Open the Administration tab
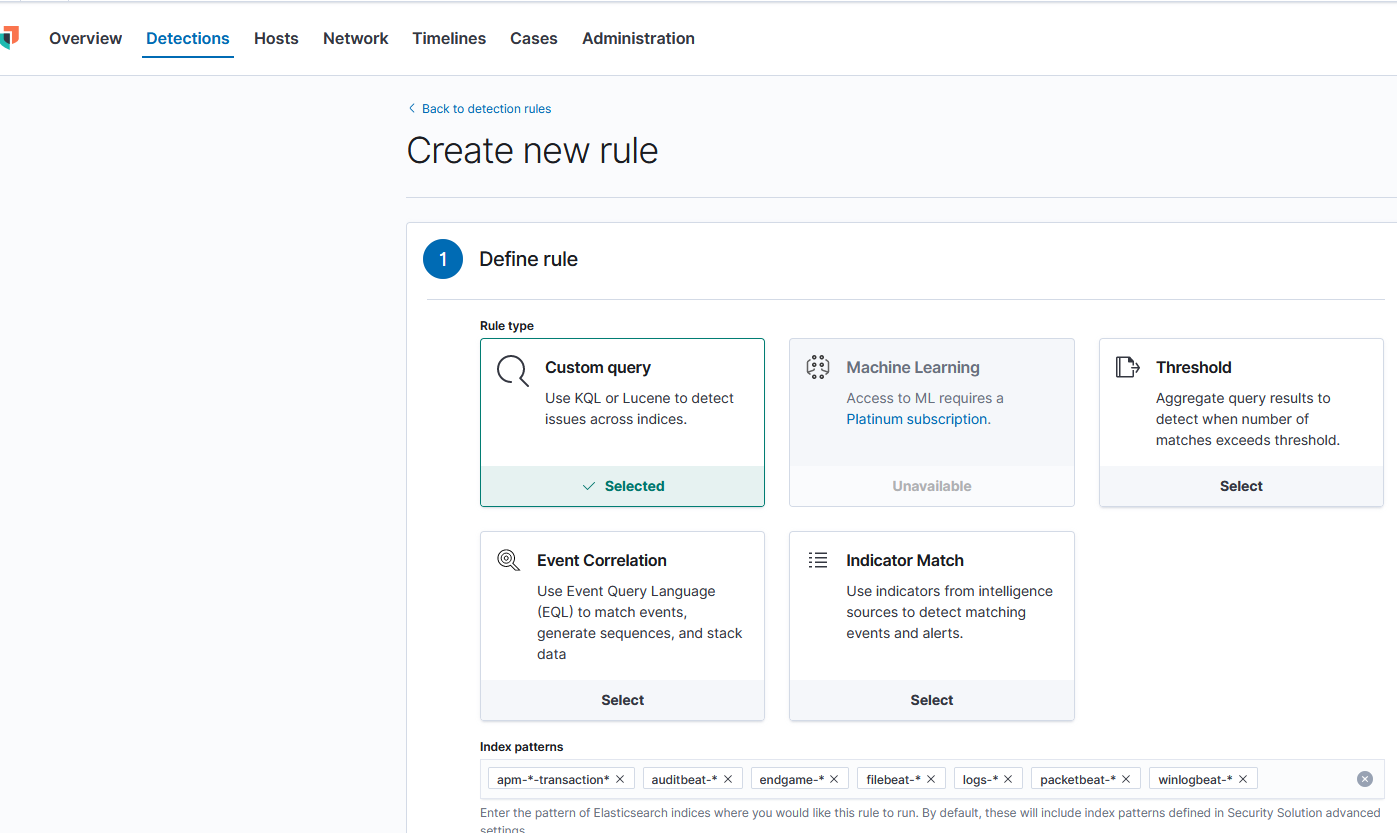The height and width of the screenshot is (833, 1397). point(638,38)
